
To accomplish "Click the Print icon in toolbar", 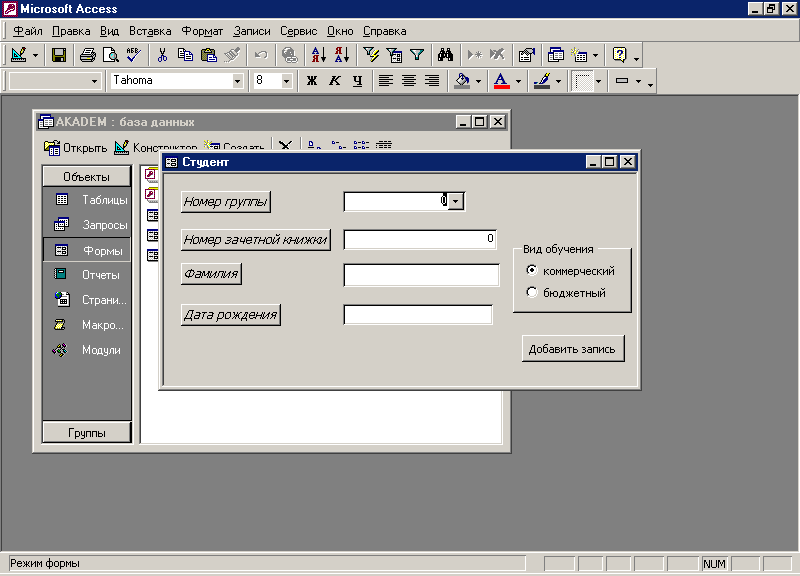I will [88, 55].
